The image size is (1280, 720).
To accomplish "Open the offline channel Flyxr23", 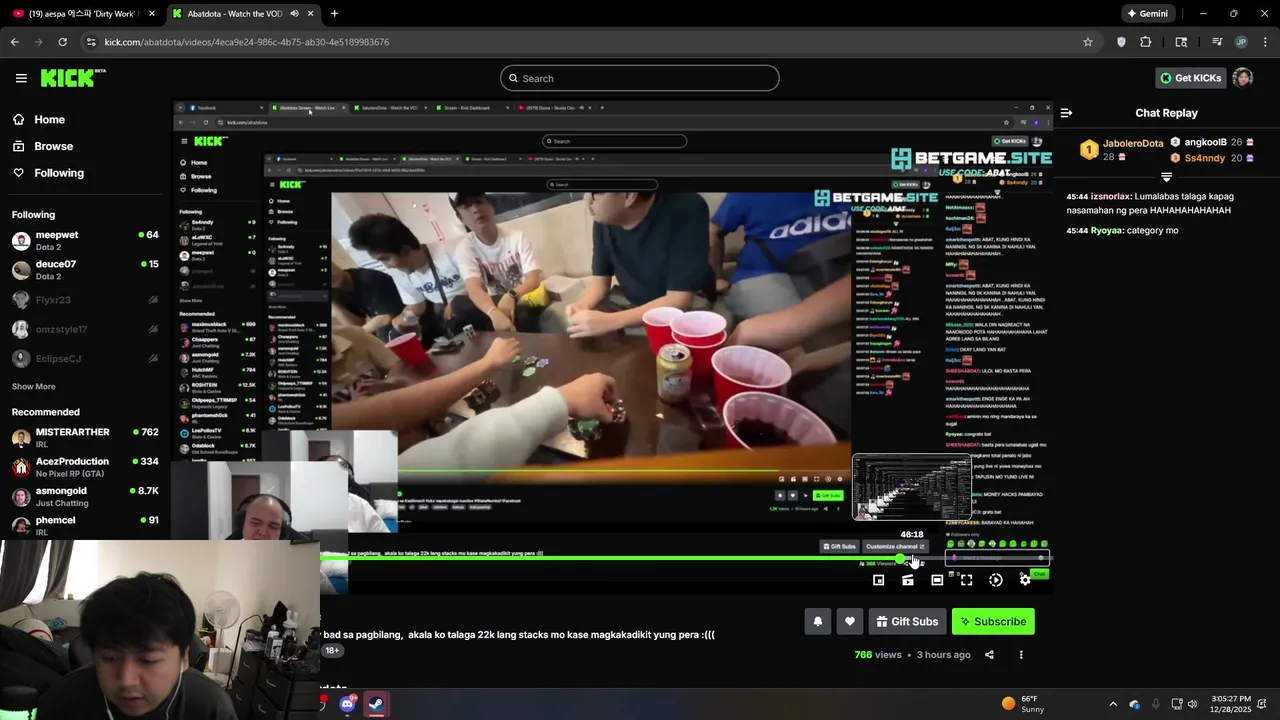I will [85, 300].
